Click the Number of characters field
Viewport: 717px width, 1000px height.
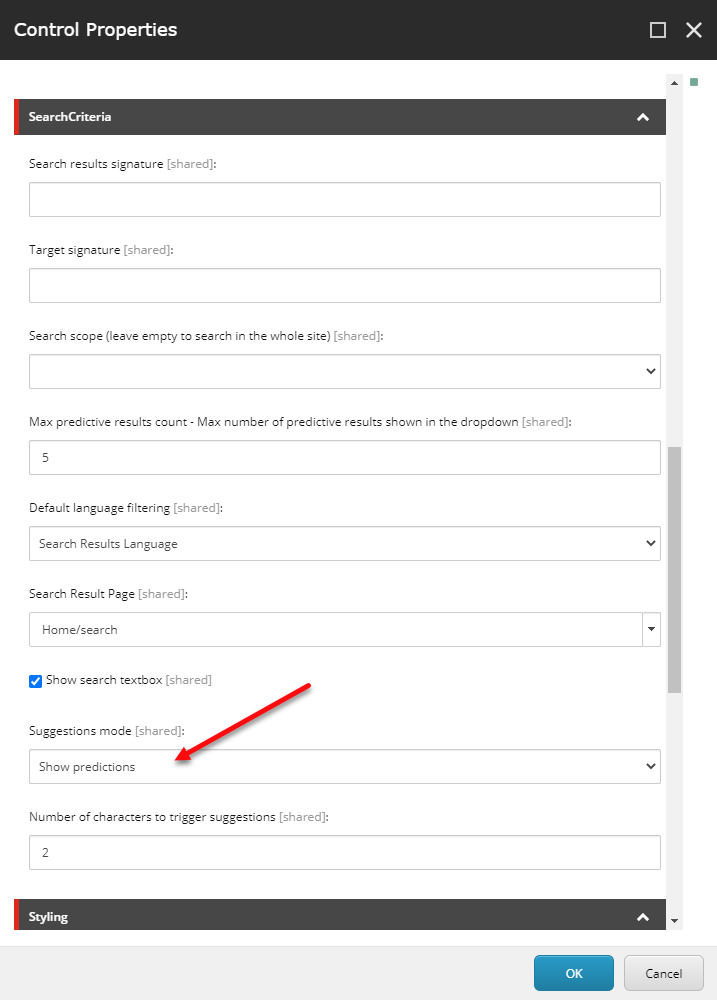(344, 853)
